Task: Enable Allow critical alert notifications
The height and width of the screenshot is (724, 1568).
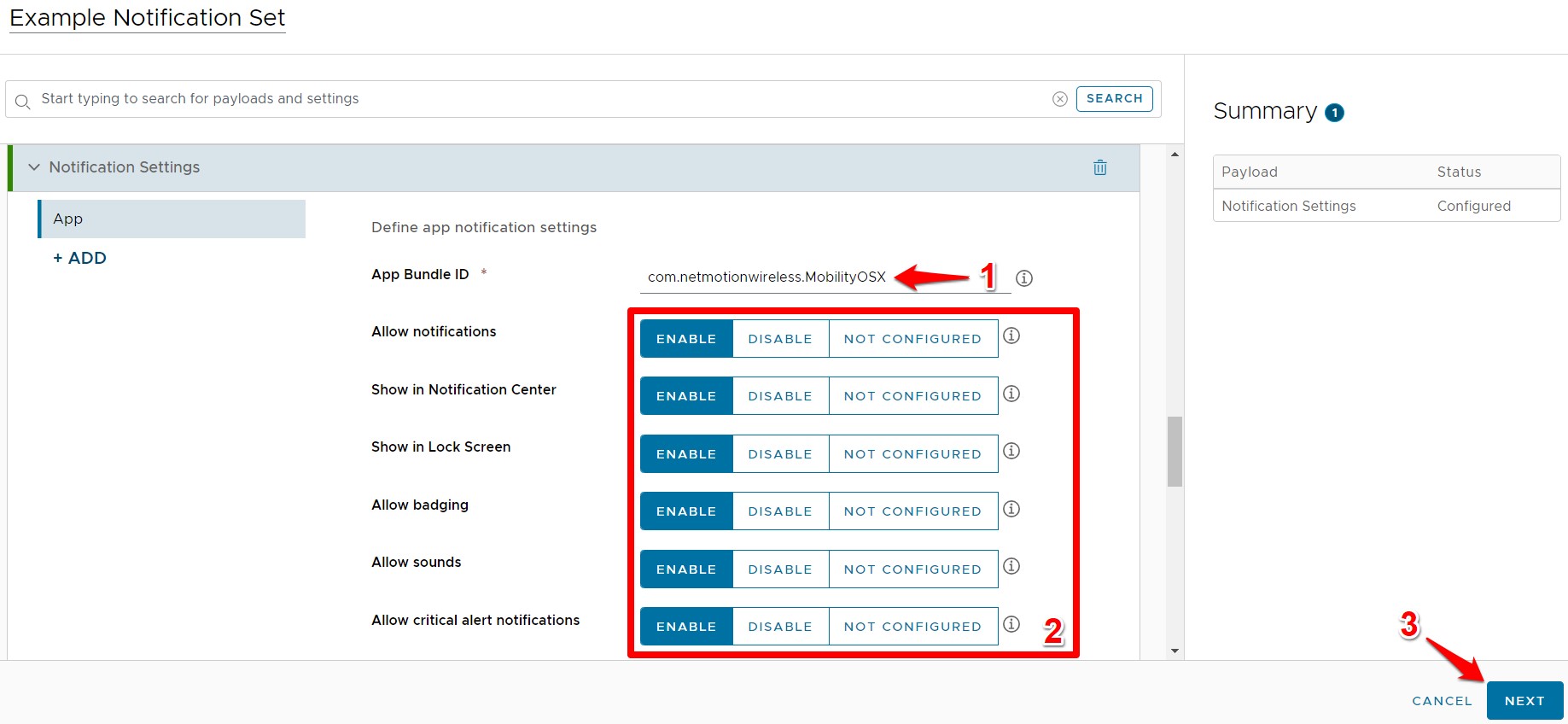Action: (x=686, y=627)
